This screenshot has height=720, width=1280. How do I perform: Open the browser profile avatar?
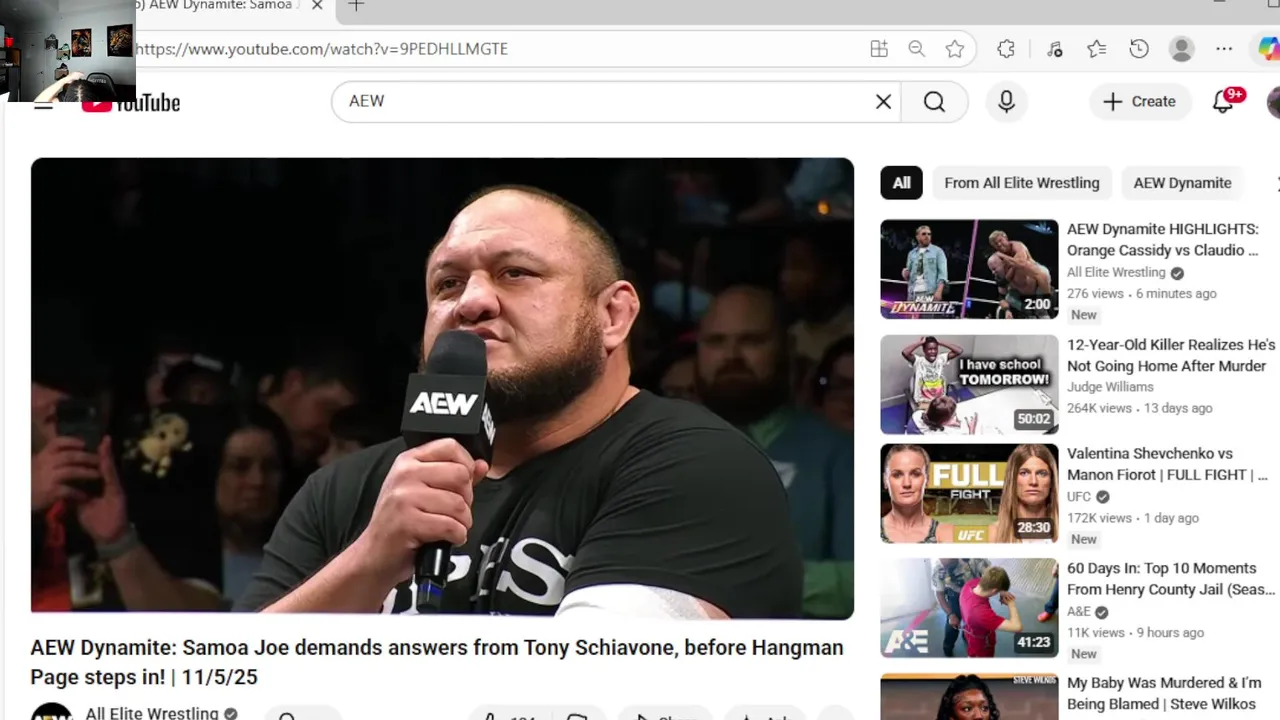pyautogui.click(x=1182, y=49)
